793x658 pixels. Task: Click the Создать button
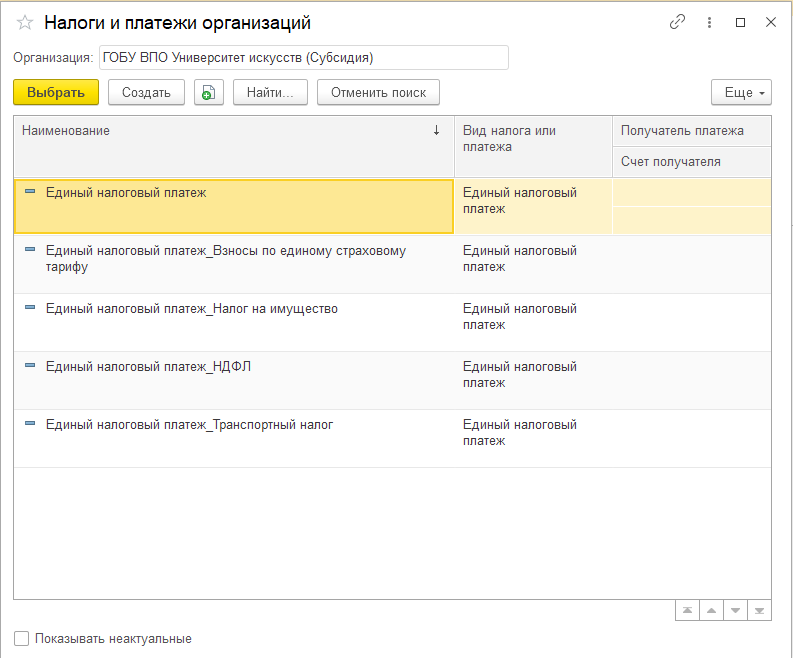coord(146,93)
